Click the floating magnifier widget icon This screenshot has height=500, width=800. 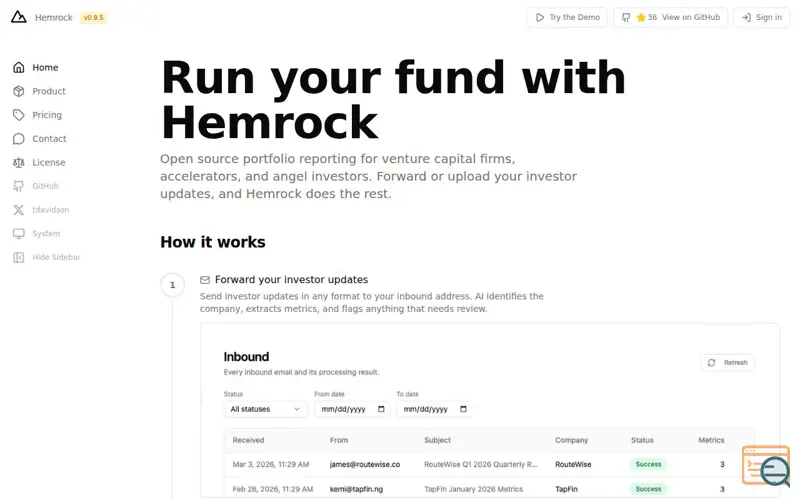pyautogui.click(x=766, y=465)
